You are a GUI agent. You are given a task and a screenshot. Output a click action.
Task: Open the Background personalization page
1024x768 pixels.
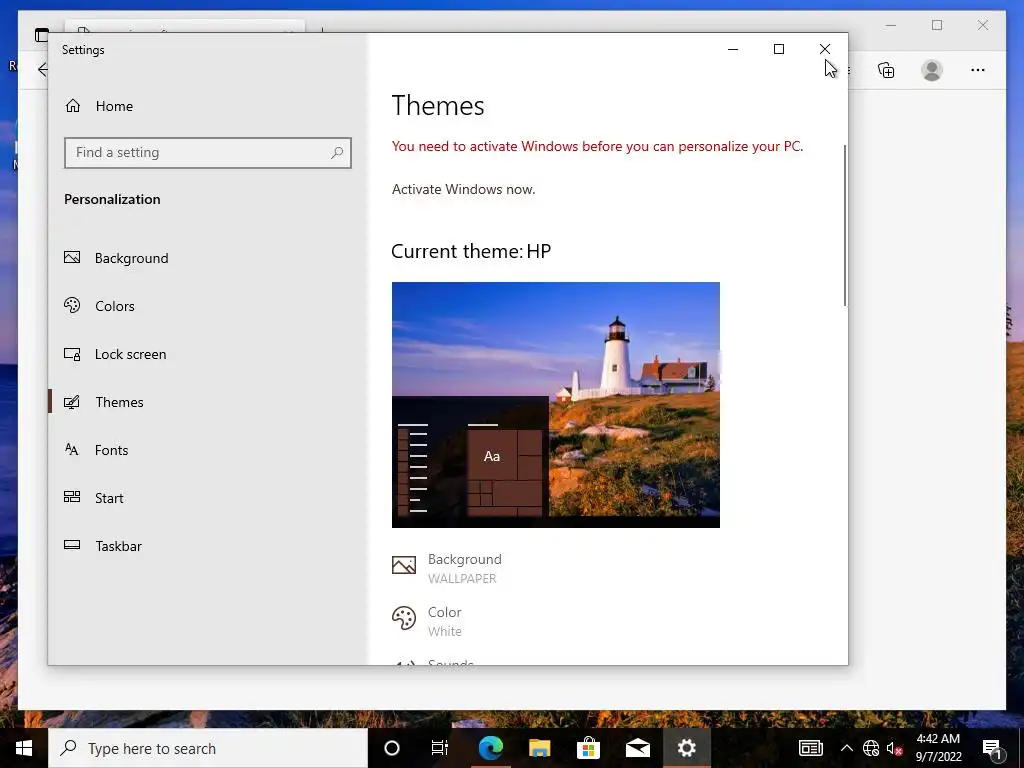click(116, 258)
